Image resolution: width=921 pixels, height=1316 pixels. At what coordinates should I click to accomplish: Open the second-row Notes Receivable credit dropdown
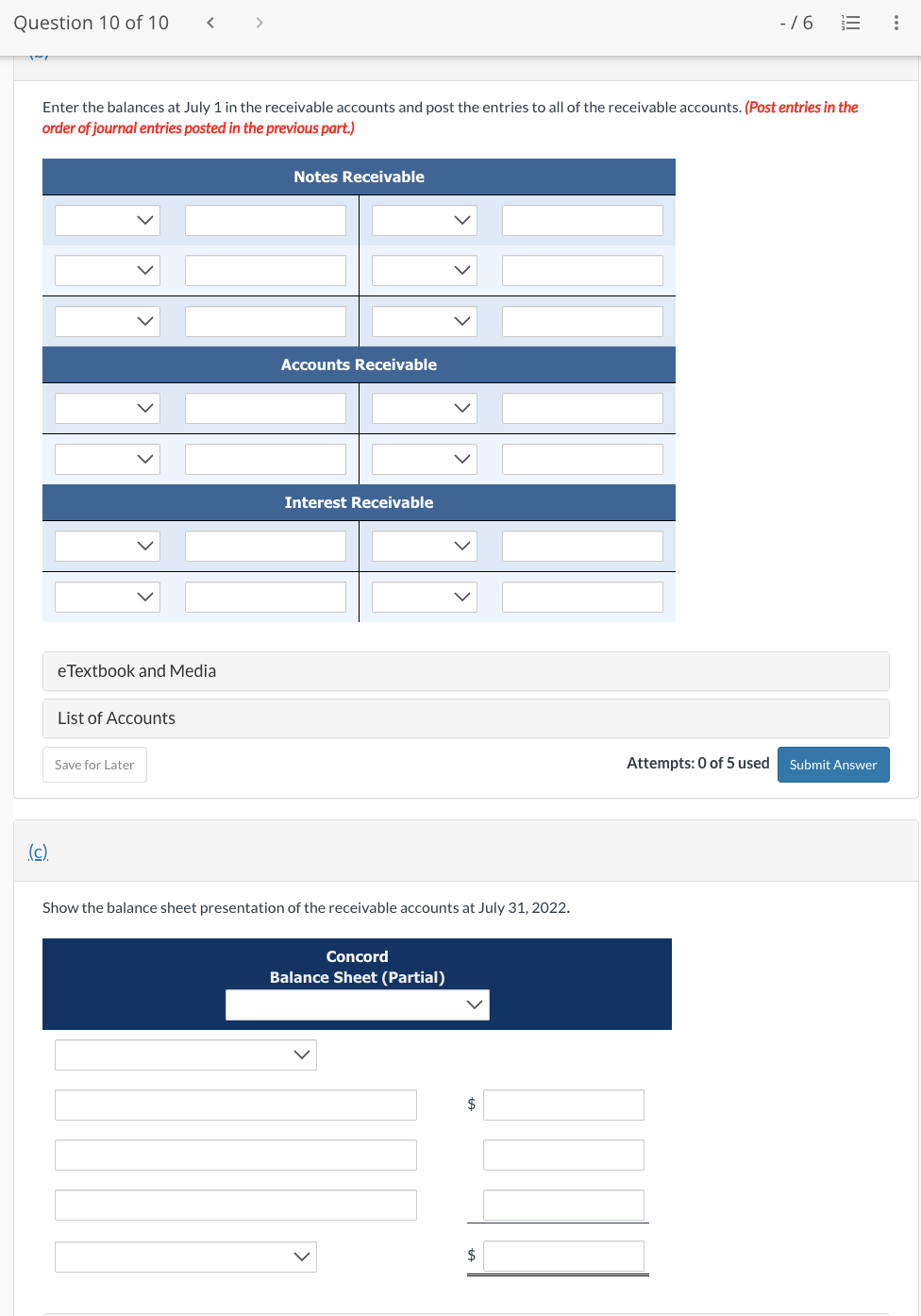coord(424,270)
